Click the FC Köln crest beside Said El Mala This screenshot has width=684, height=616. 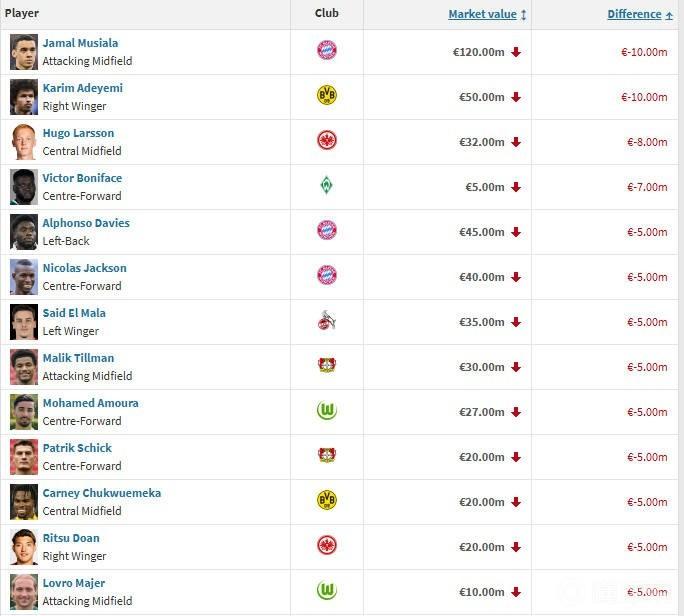(326, 321)
